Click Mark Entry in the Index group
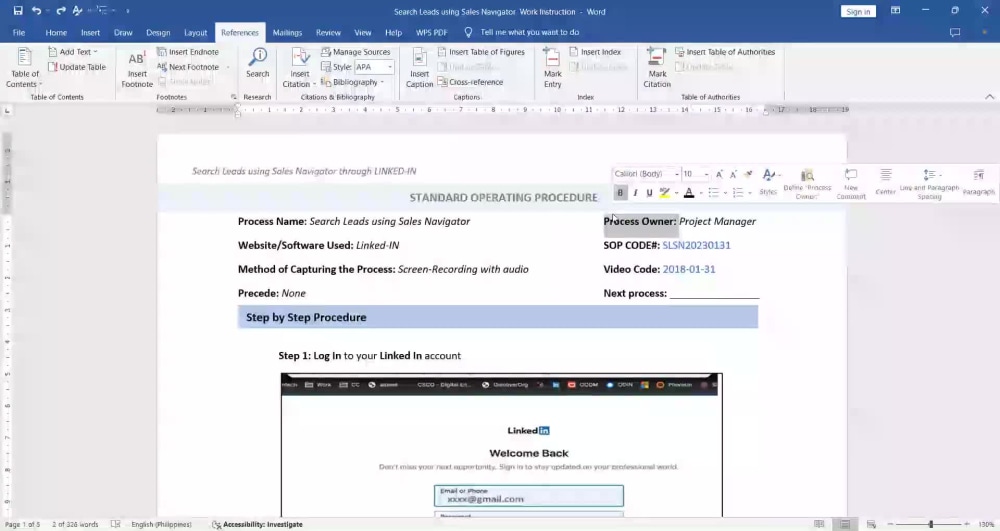 point(552,68)
